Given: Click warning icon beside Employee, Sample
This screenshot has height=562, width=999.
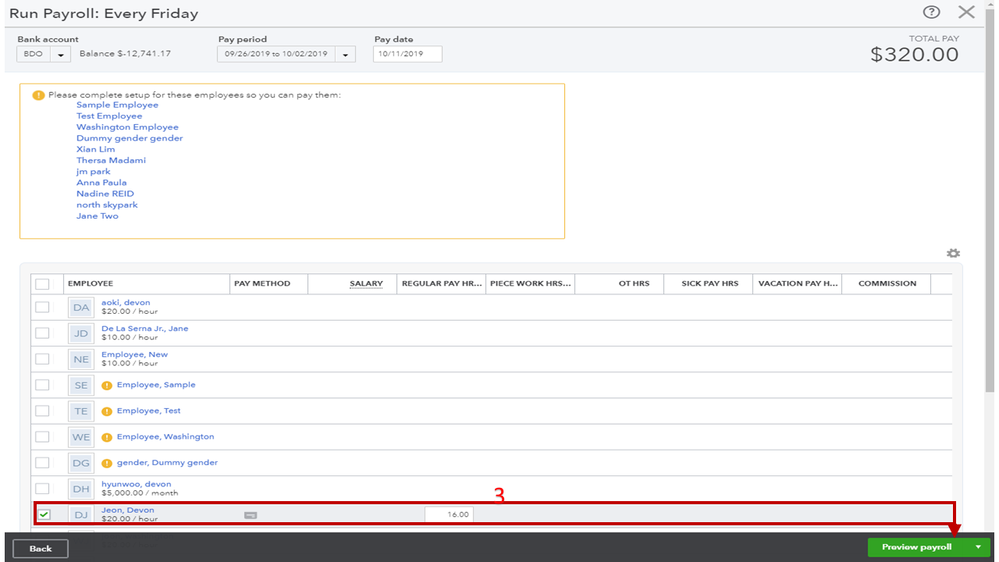Looking at the screenshot, I should click(106, 385).
